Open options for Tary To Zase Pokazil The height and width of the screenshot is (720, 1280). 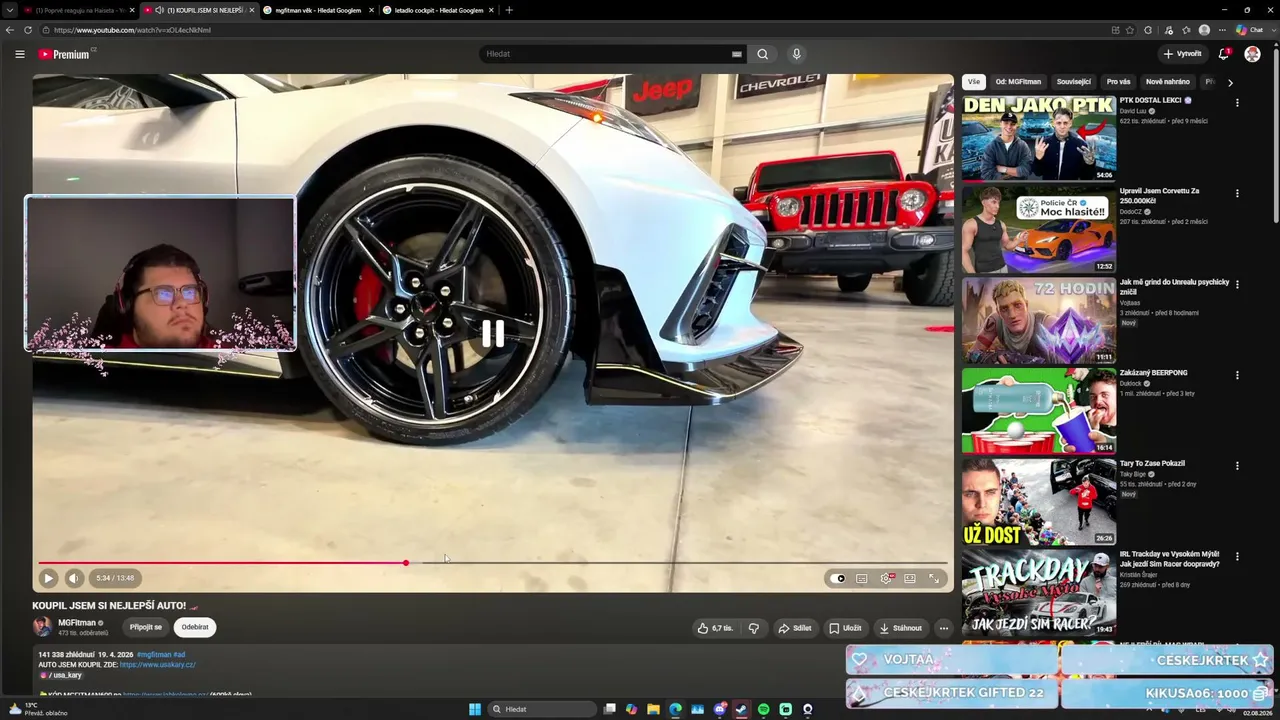point(1237,466)
